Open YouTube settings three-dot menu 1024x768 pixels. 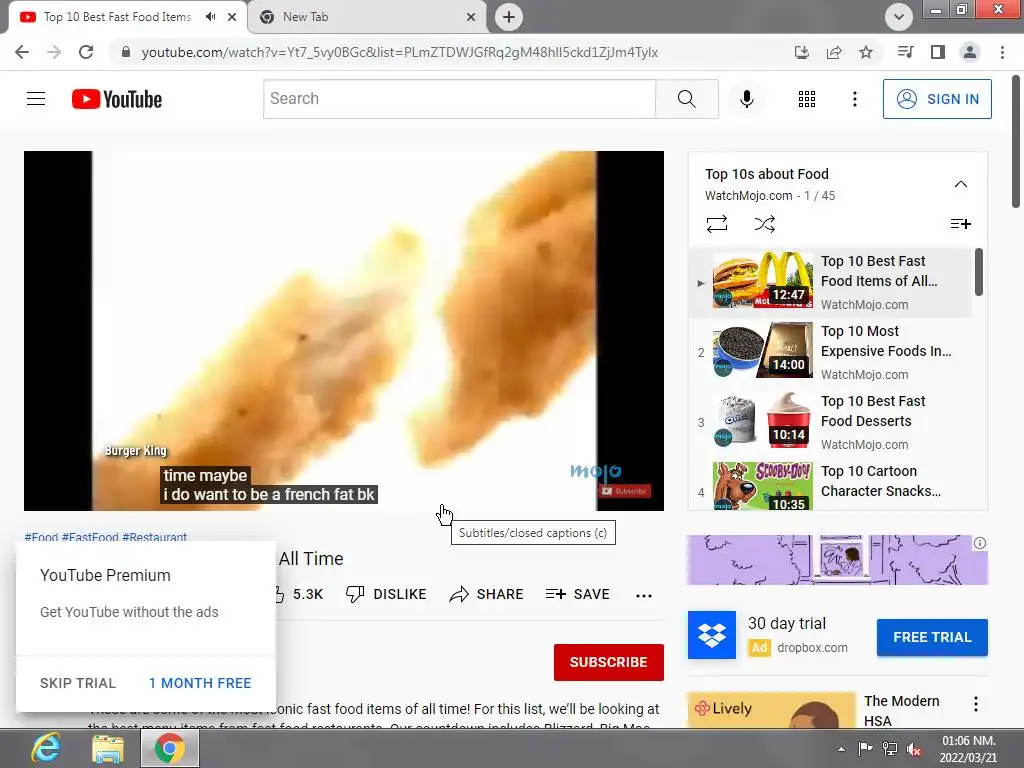point(854,99)
